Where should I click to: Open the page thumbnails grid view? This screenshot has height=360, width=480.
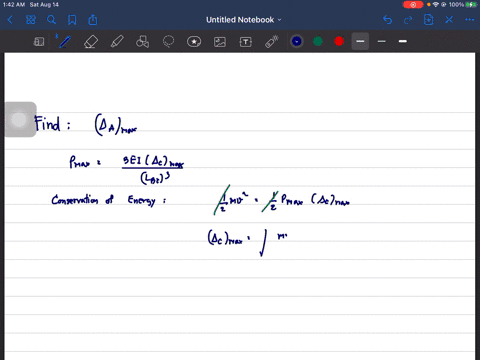[x=31, y=20]
